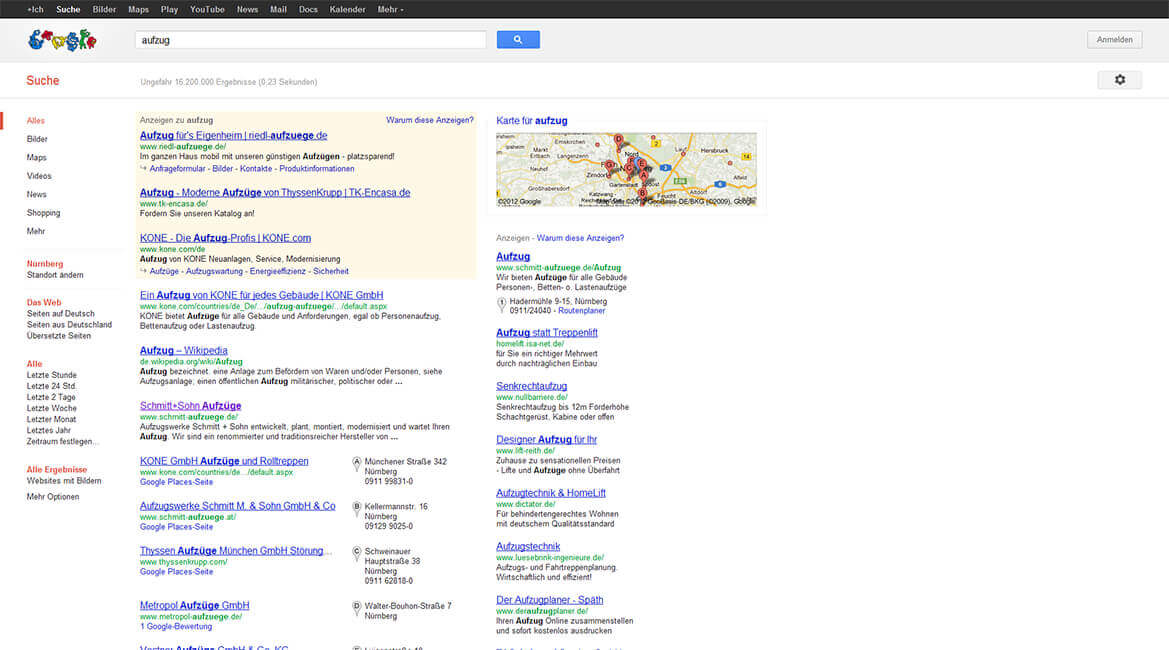Open Ein Aufzug von KONE für jedes Gebäude
Image resolution: width=1169 pixels, height=650 pixels.
(x=262, y=295)
